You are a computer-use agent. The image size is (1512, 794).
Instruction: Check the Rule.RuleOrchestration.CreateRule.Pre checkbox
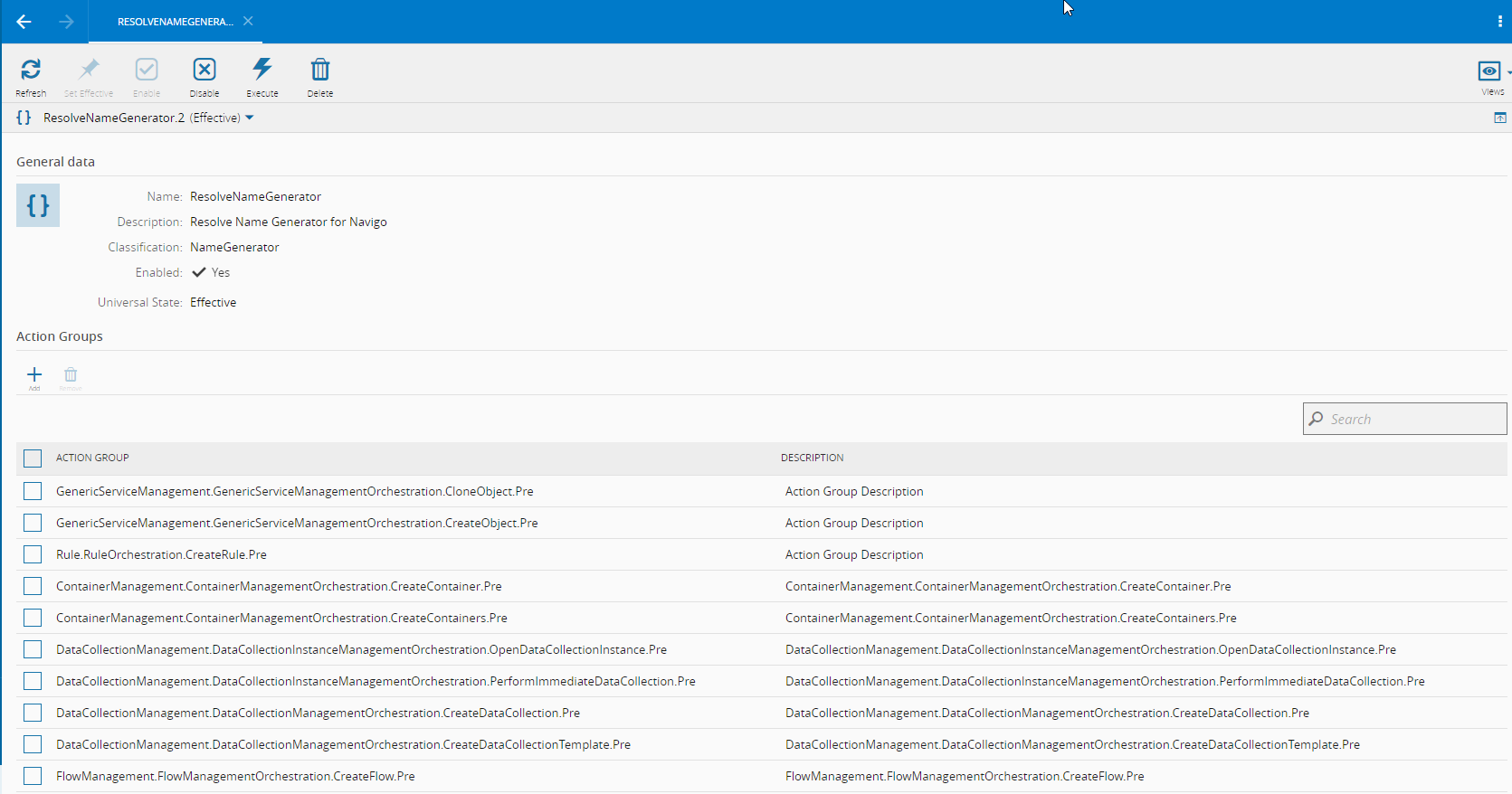[x=33, y=554]
